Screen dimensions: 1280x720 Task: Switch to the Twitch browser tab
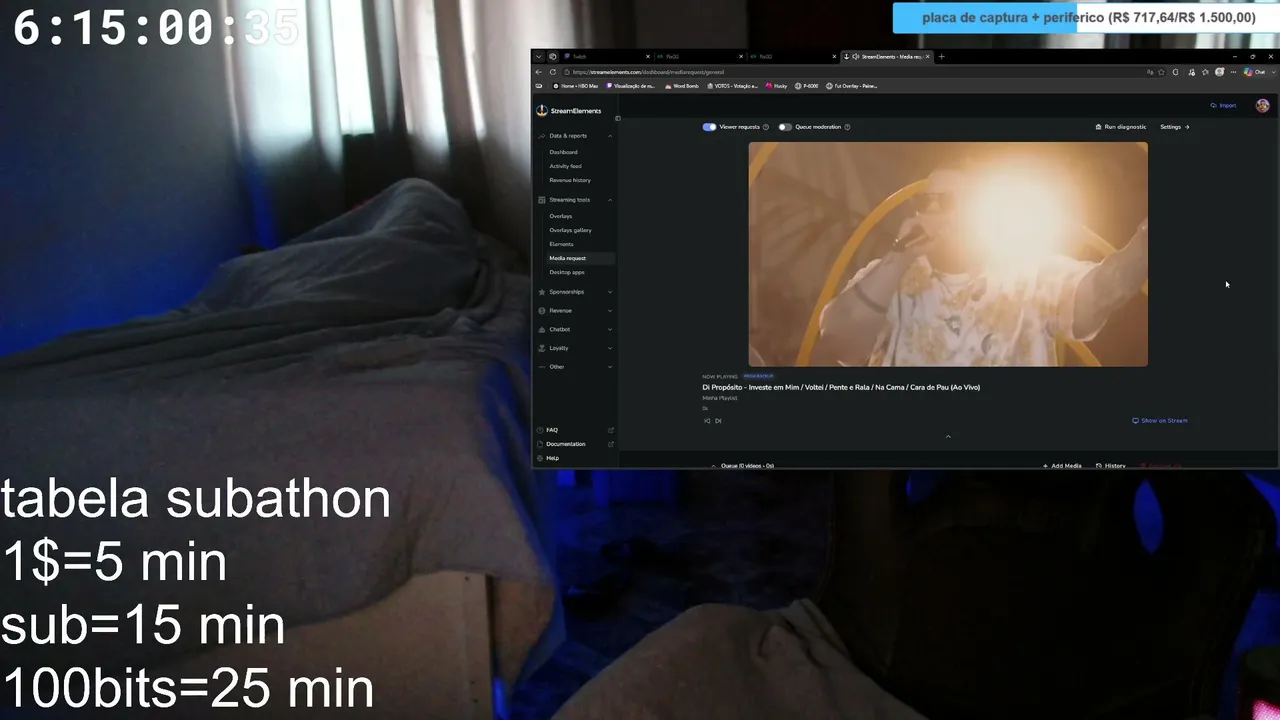click(x=606, y=57)
